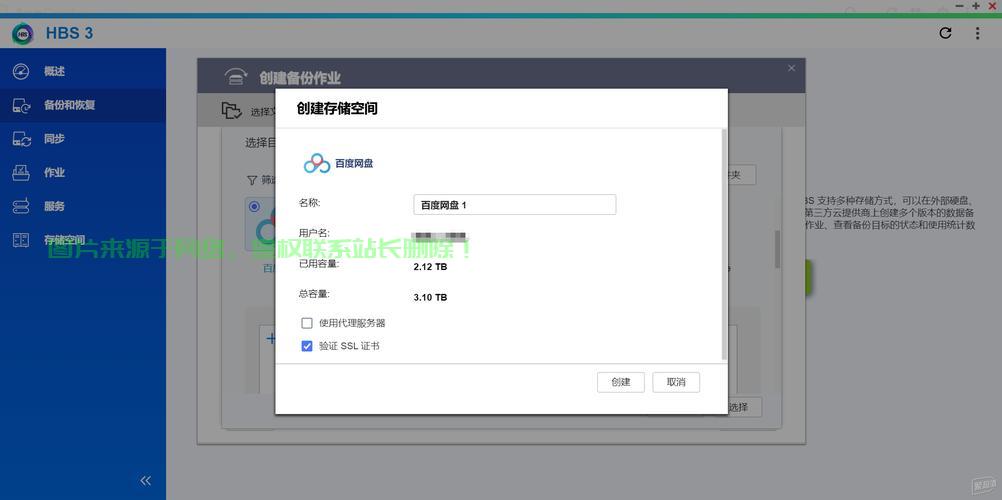
Task: Click the plus icon behind the dialog
Action: (271, 338)
